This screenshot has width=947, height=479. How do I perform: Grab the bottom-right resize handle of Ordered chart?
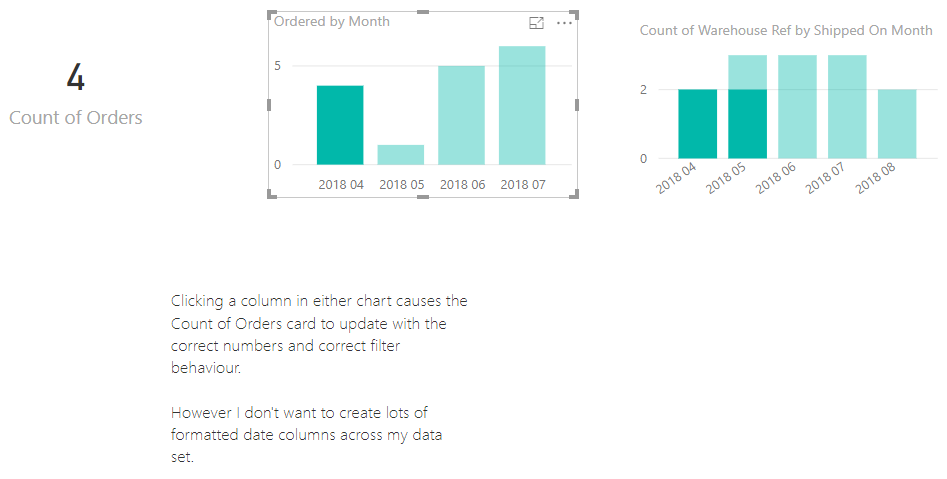pos(575,196)
